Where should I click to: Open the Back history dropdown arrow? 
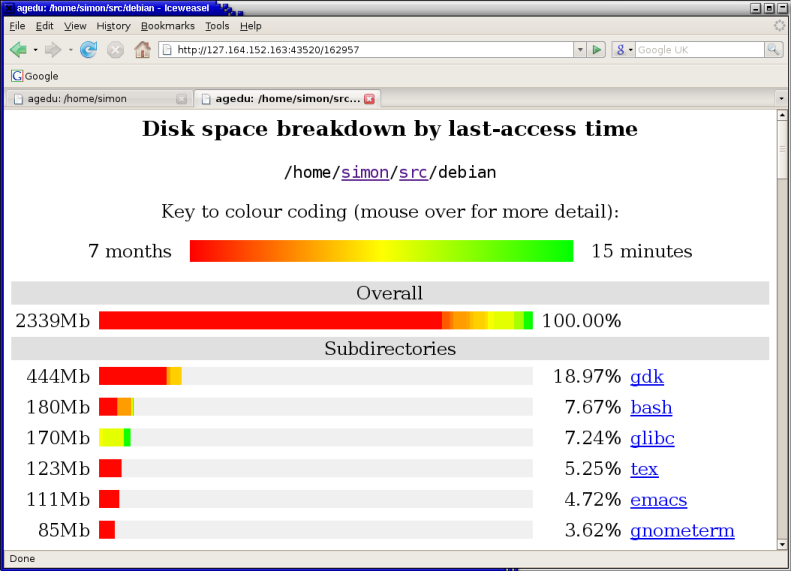point(35,49)
